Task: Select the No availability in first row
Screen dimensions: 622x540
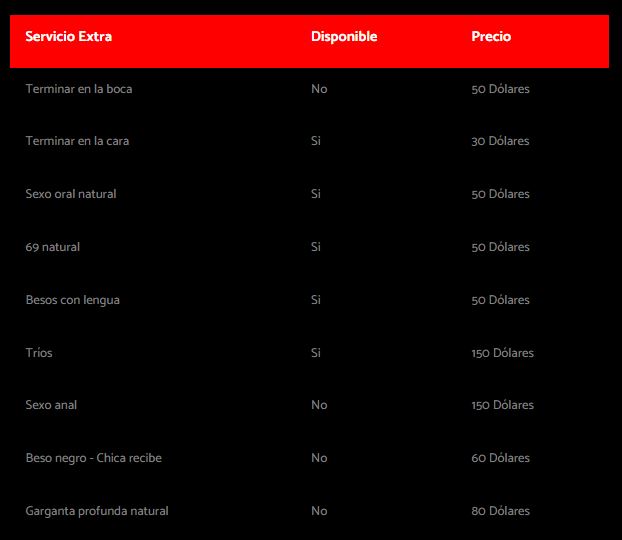Action: [x=319, y=89]
